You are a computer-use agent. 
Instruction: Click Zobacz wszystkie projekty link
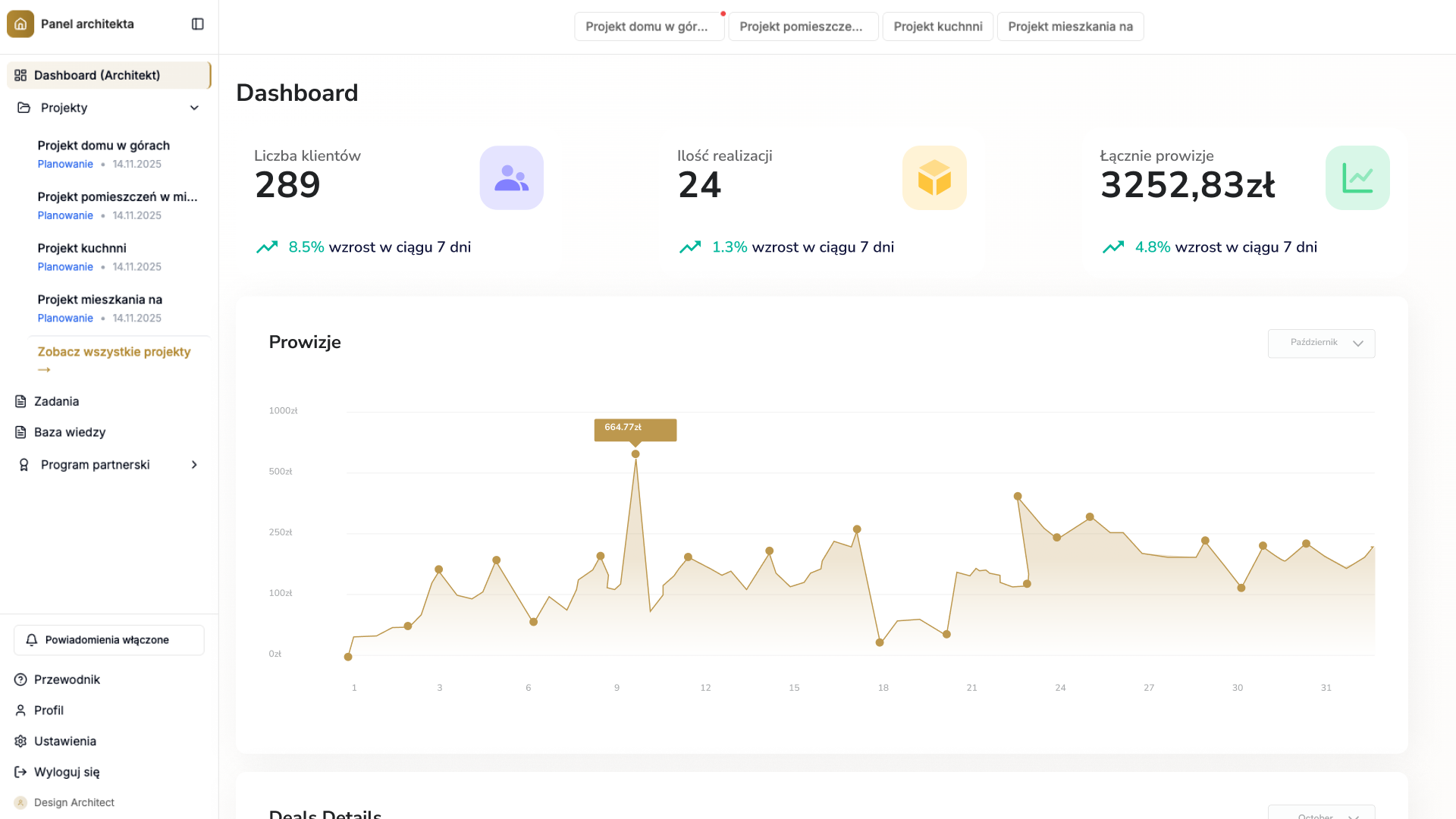(114, 352)
